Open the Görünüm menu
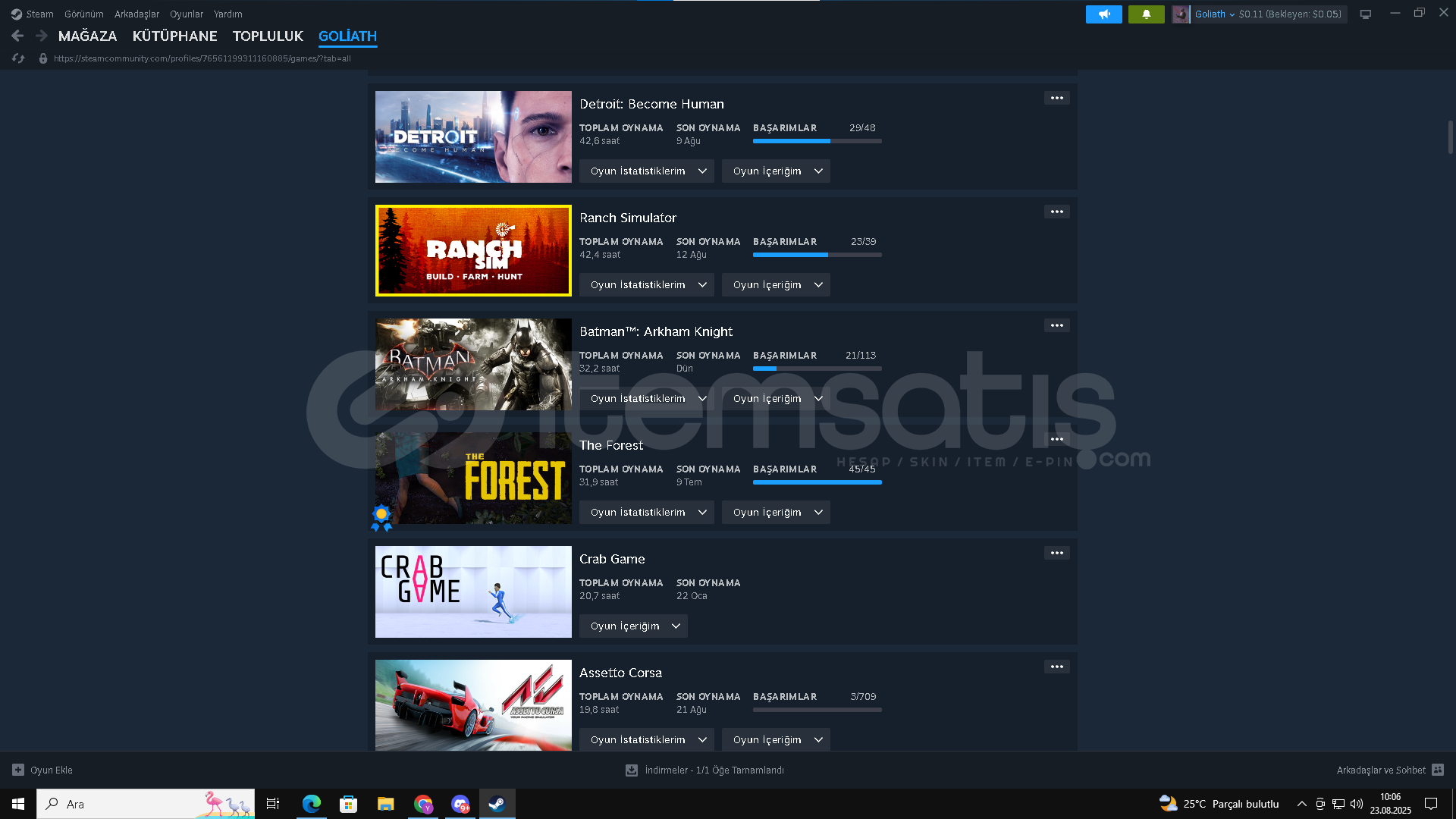Screen dimensions: 1456x819 pyautogui.click(x=84, y=14)
